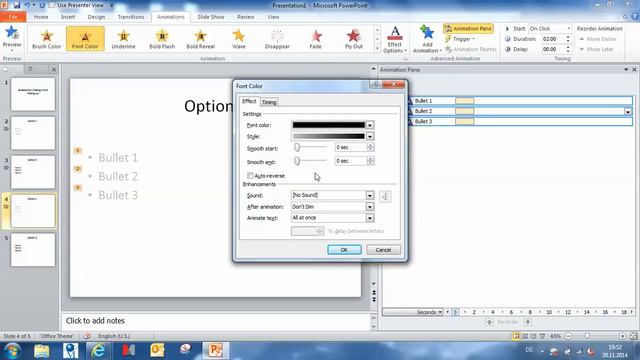Switch to PowerPoint taskbar icon

[216, 351]
